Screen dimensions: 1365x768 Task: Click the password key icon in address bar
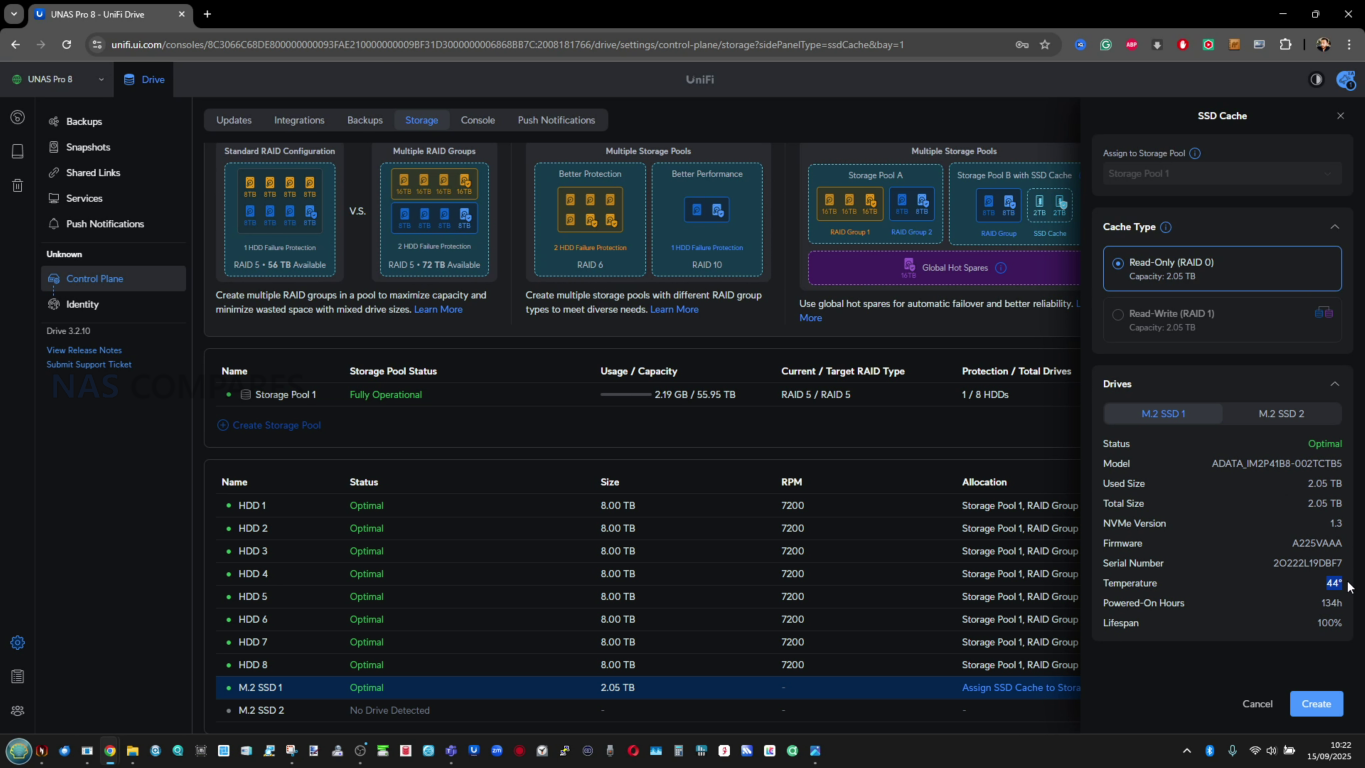pos(1021,44)
